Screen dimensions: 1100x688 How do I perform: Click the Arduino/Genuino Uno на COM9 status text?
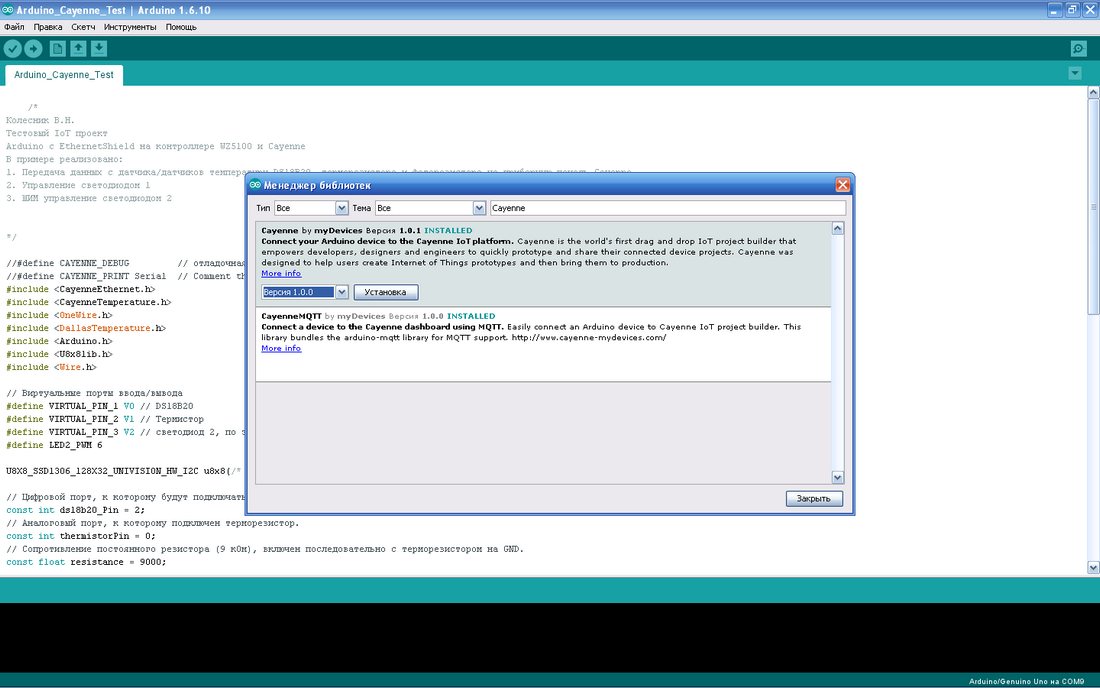click(x=1026, y=681)
